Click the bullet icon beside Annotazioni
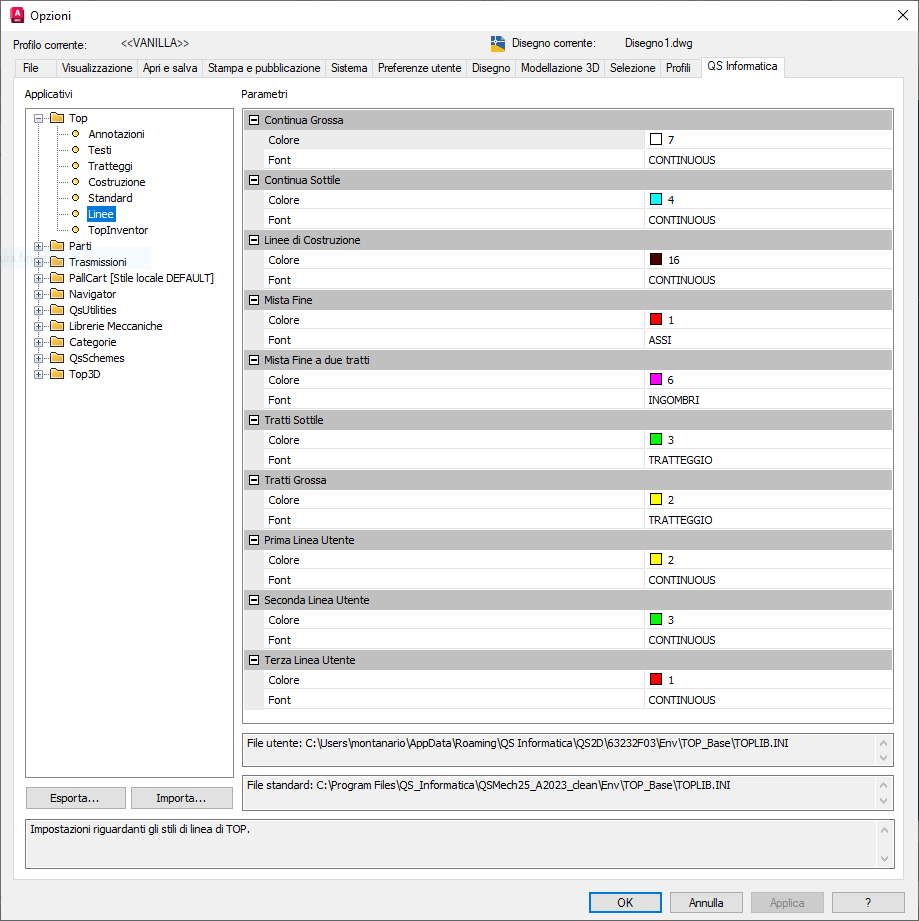Screen dimensions: 919x921 point(75,134)
